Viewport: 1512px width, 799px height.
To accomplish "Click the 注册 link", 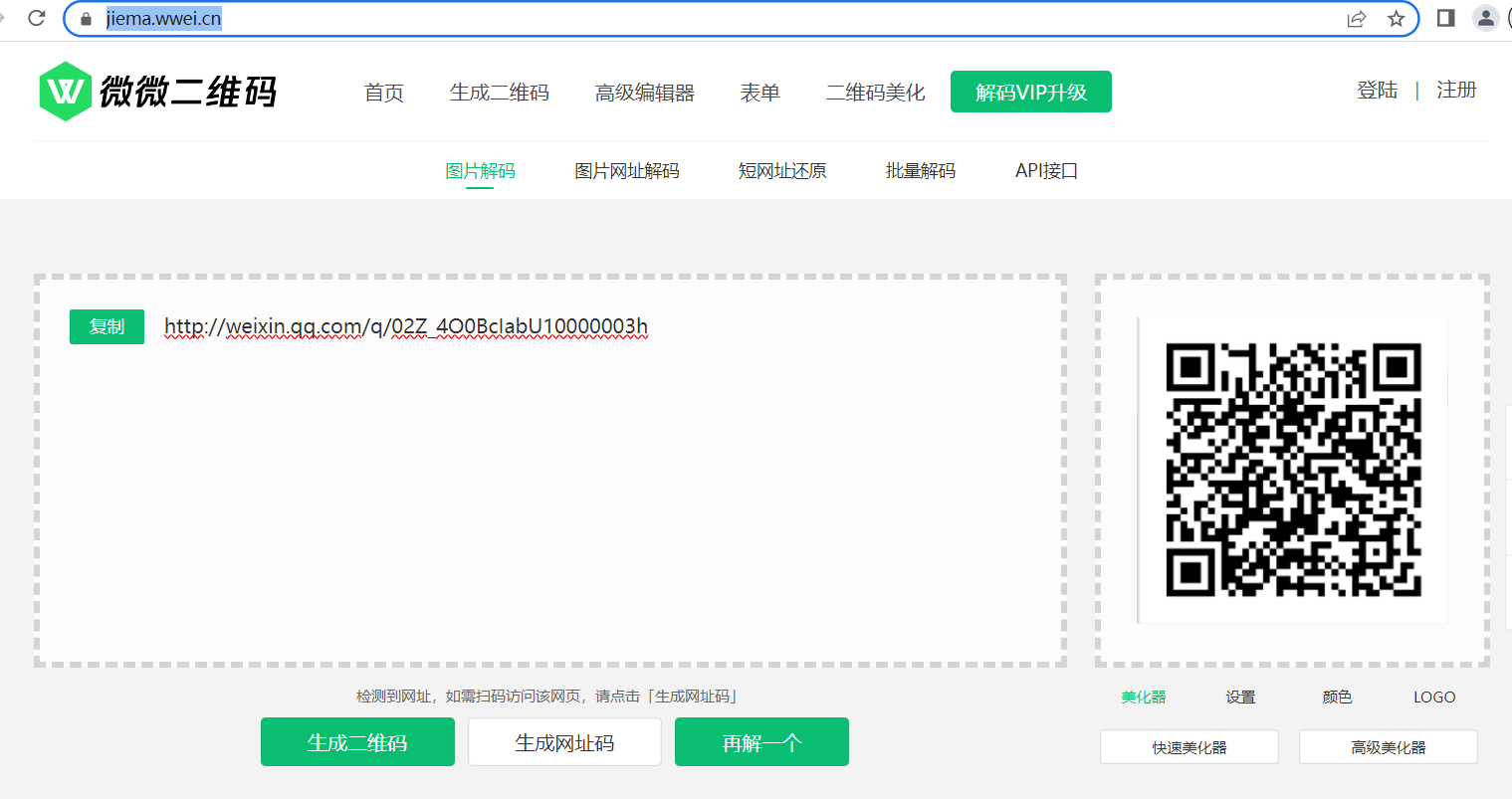I will pos(1456,91).
